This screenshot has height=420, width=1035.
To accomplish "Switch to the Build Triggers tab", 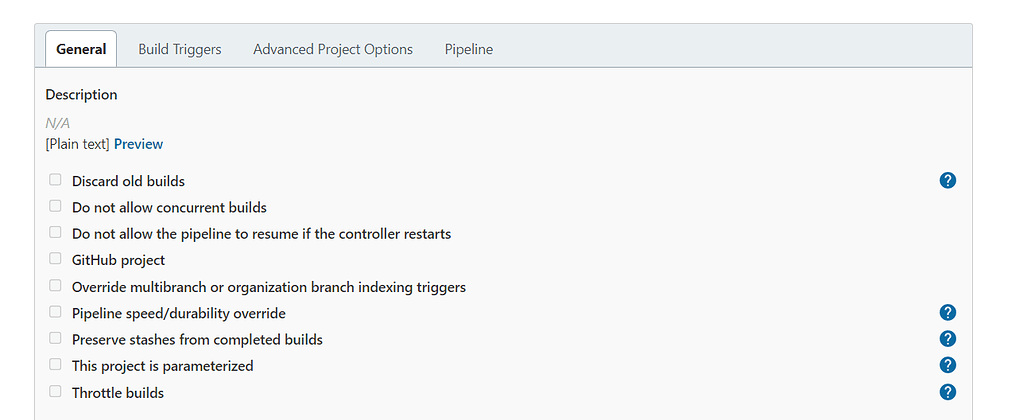I will (180, 49).
